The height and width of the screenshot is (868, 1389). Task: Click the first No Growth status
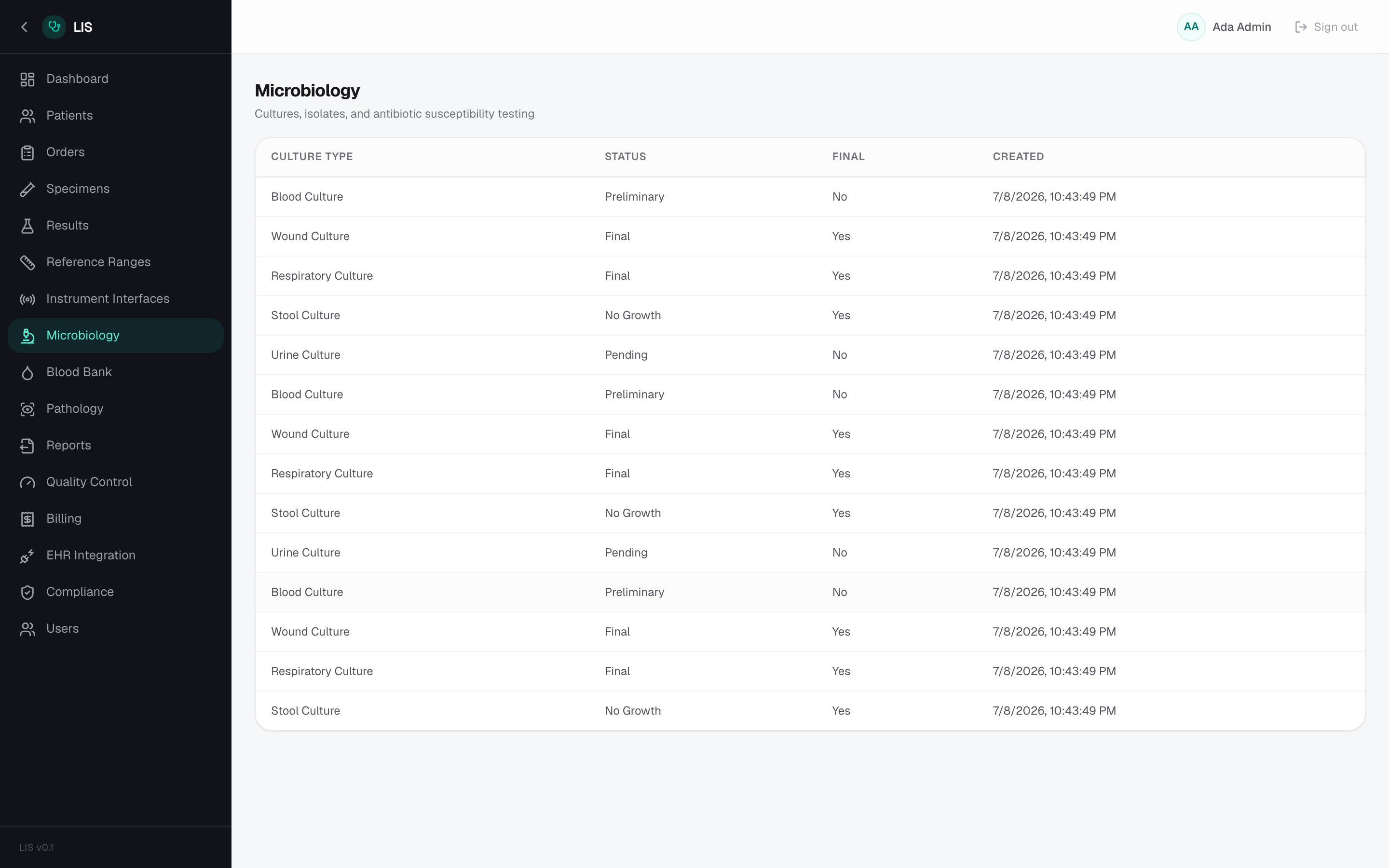632,315
